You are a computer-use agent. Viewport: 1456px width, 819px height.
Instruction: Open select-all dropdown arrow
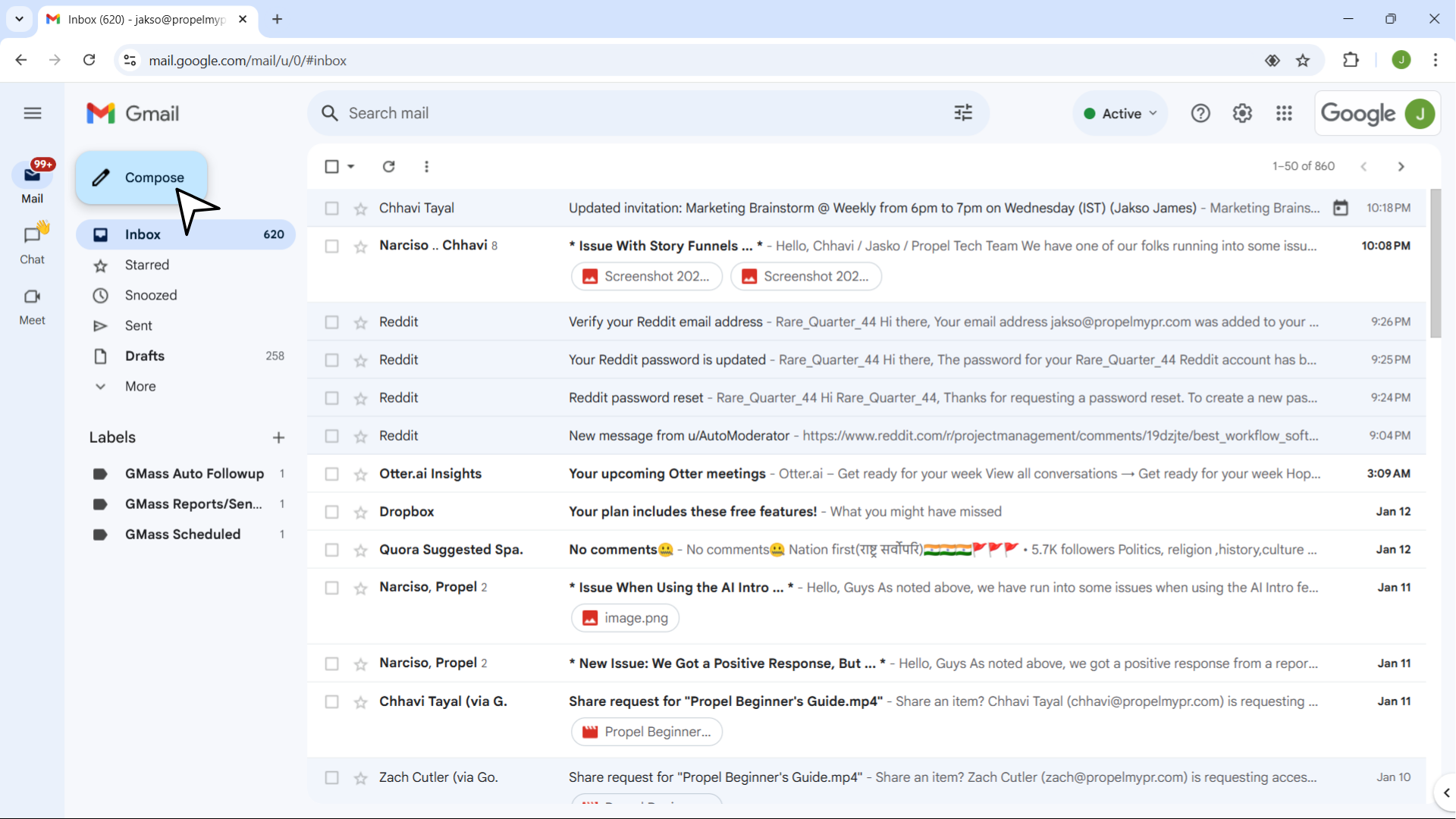point(351,166)
